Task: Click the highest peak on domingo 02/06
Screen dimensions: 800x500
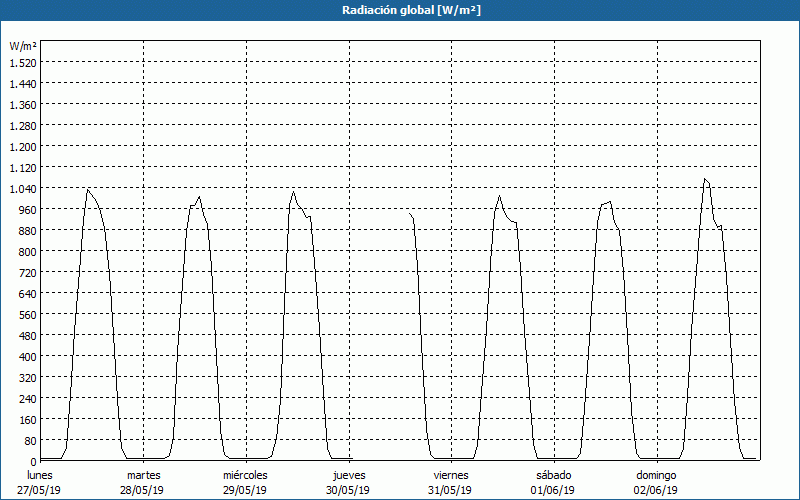Action: point(705,179)
